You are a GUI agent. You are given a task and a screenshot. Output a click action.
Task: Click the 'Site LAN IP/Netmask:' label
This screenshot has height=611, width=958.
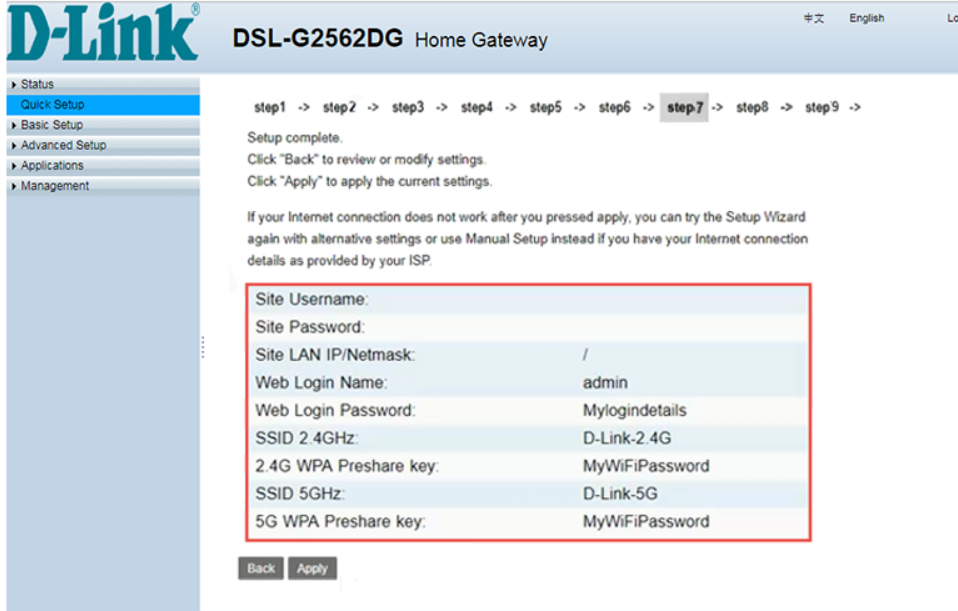(335, 355)
